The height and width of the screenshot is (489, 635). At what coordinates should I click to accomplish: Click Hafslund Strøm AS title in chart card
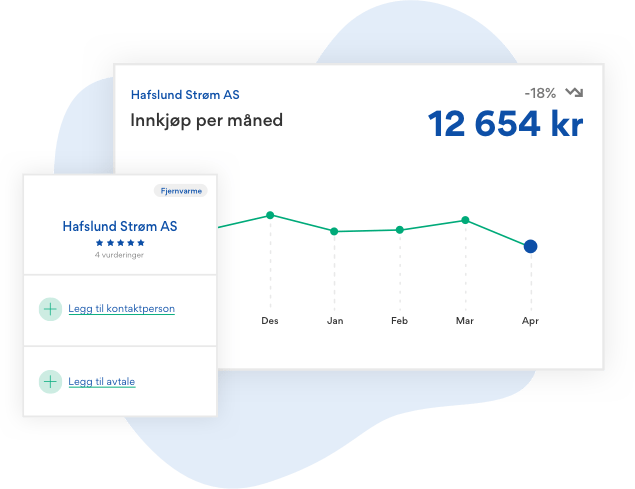pos(185,96)
